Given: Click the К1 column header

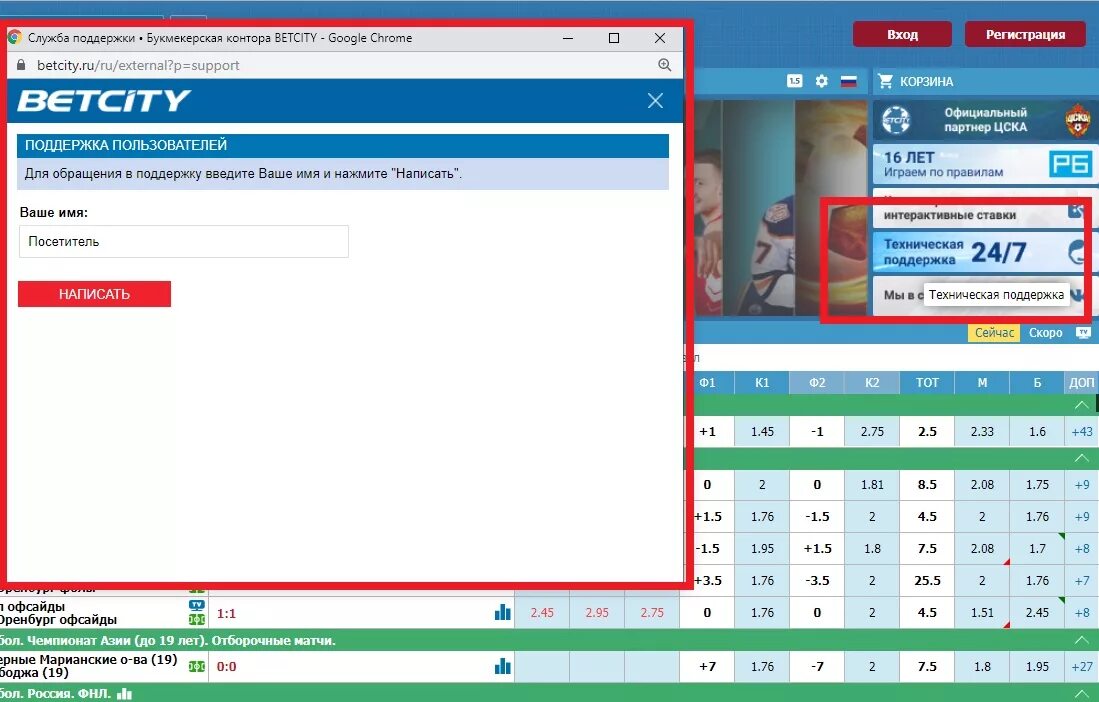Looking at the screenshot, I should point(762,383).
